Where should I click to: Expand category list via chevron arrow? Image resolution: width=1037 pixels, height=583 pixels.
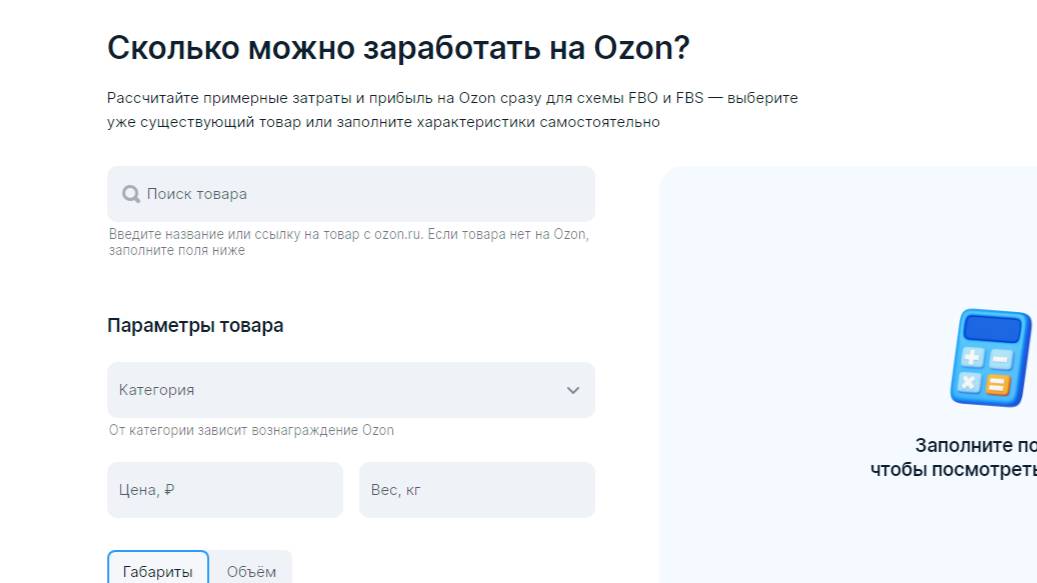click(573, 390)
